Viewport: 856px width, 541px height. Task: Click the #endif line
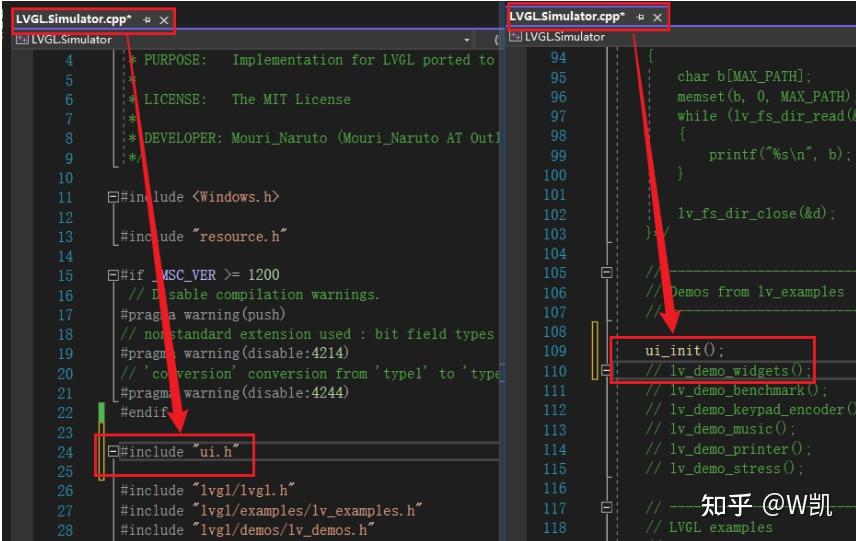pyautogui.click(x=144, y=412)
